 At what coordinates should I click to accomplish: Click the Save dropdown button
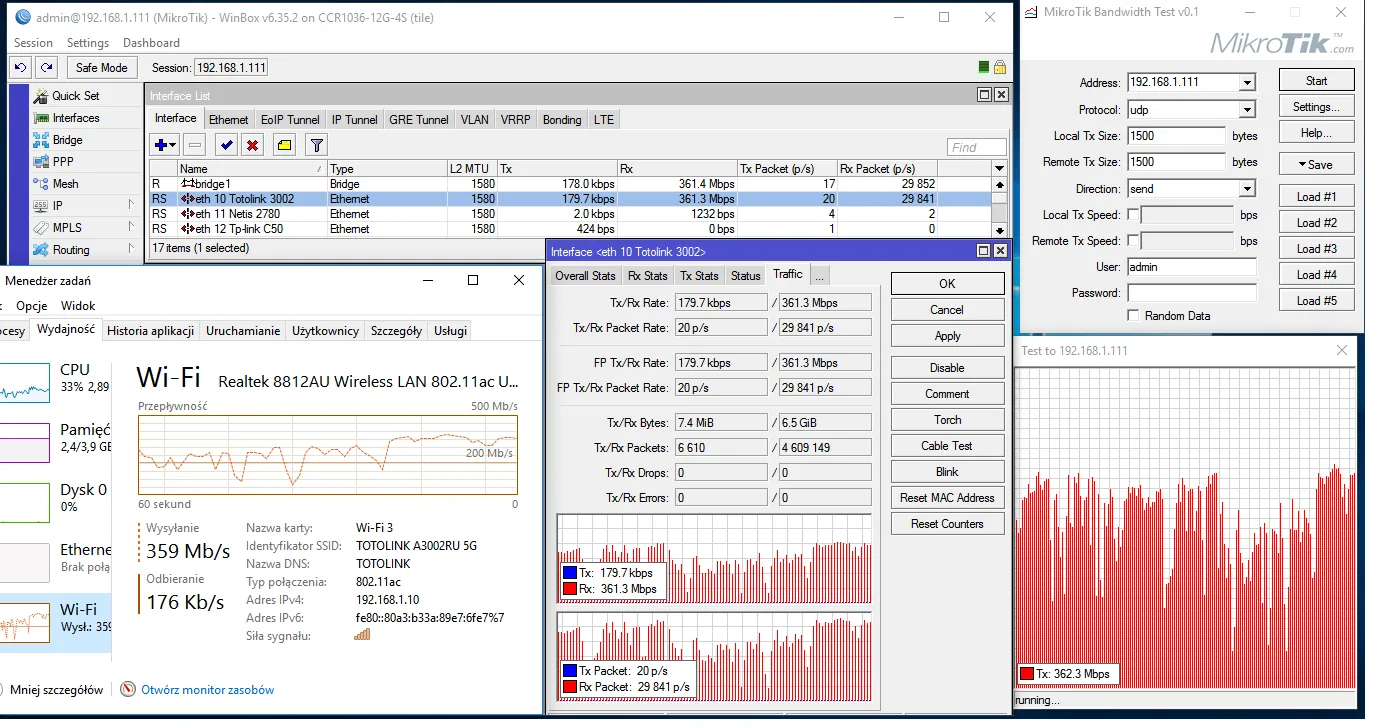pos(1316,164)
